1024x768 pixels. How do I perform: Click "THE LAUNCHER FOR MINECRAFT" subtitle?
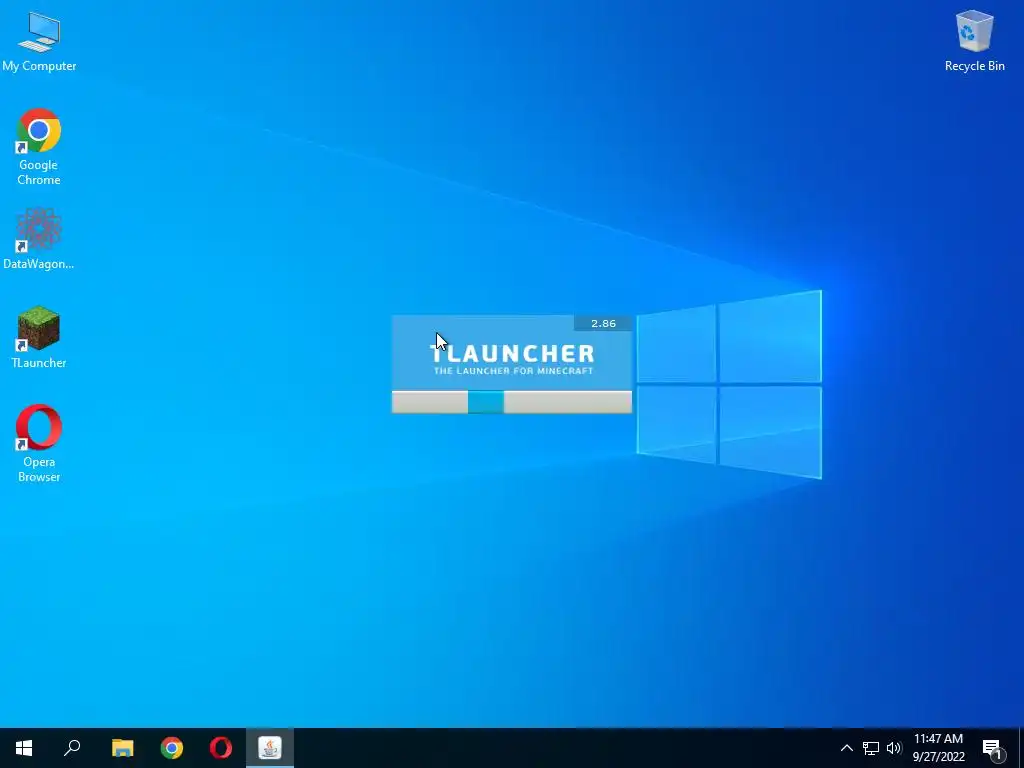tap(513, 371)
